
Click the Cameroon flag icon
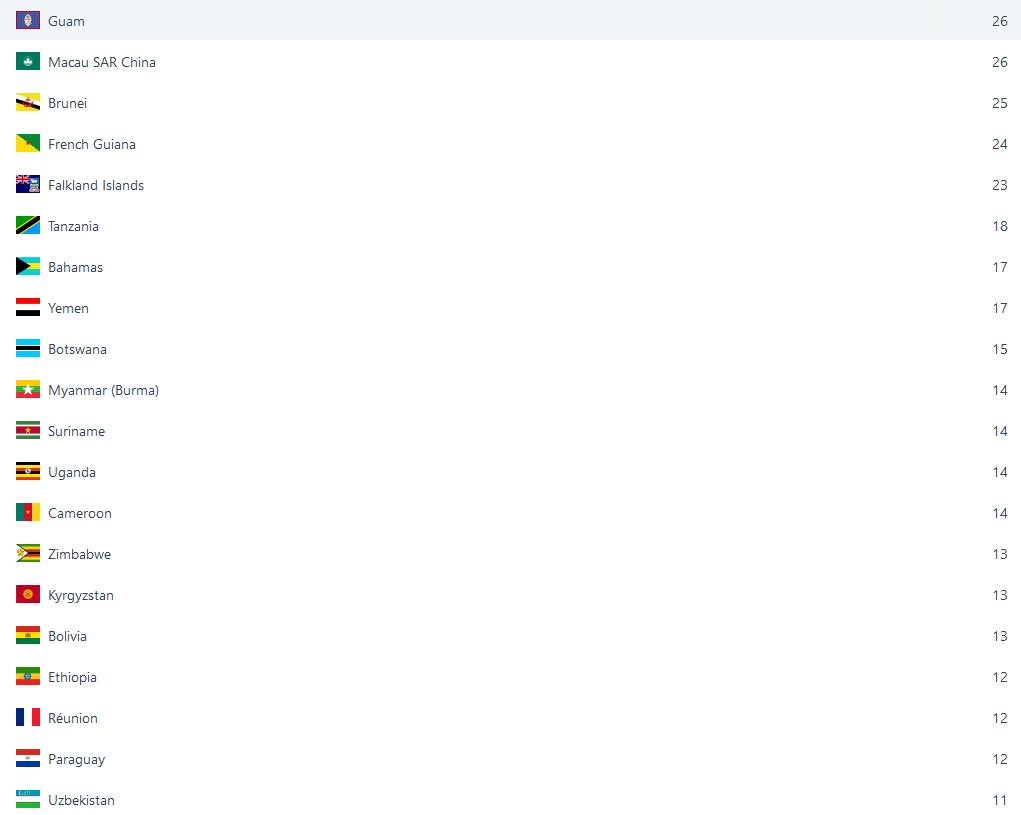coord(28,513)
